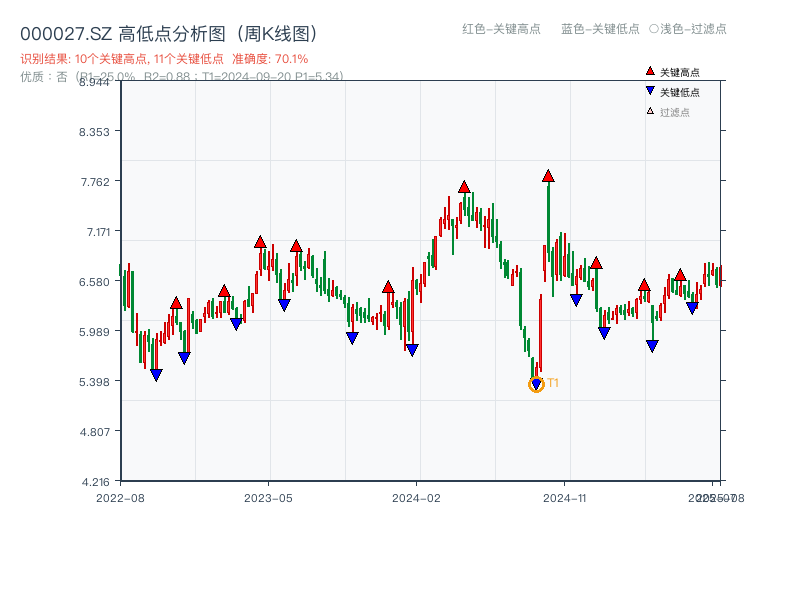Click the gray 优质：否 parameter line
800x600 pixels.
182,77
